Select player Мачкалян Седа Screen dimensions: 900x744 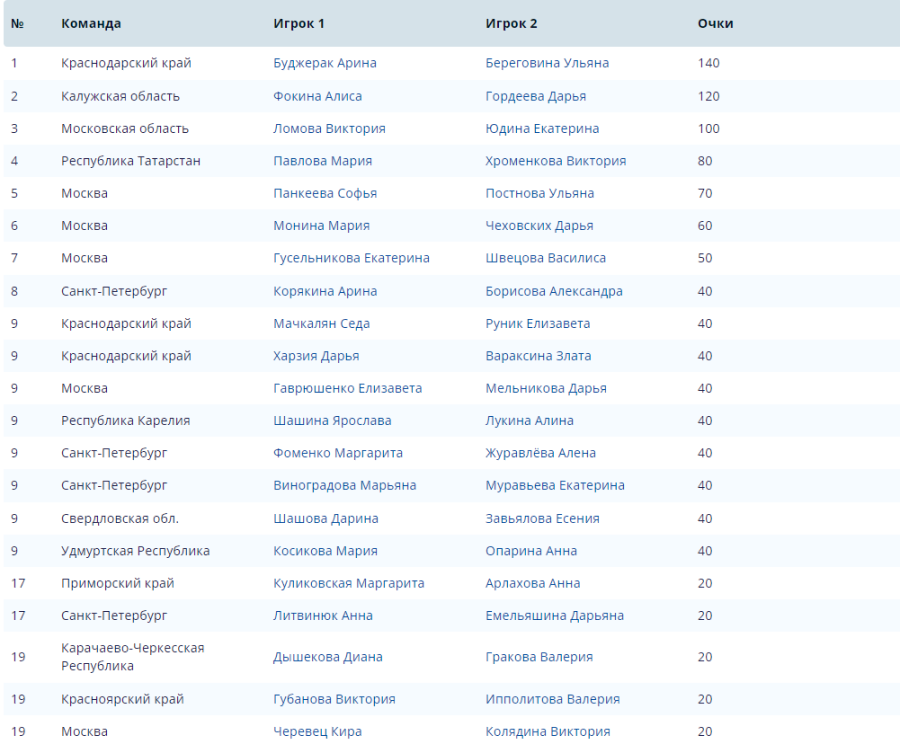(321, 323)
